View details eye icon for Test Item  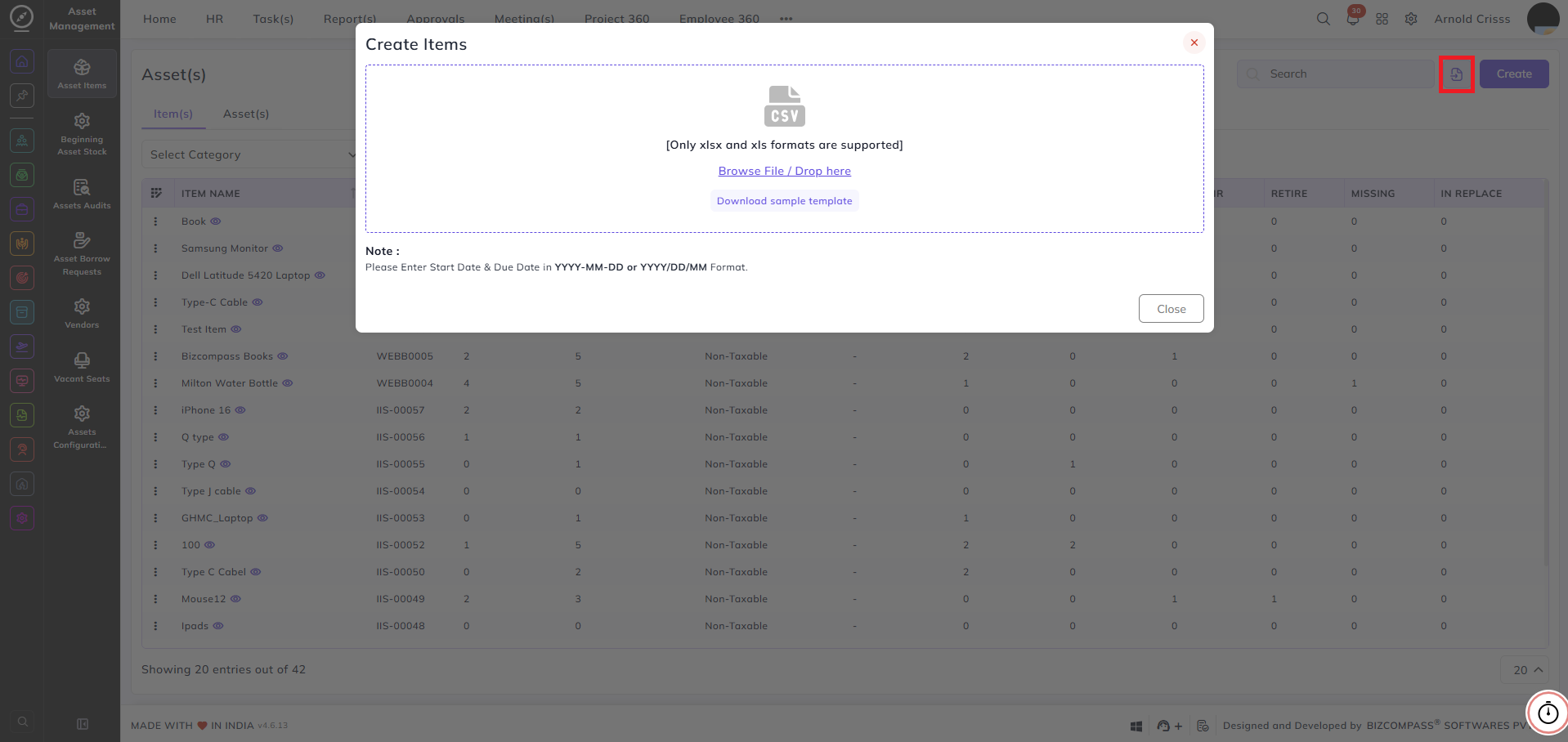pos(236,329)
